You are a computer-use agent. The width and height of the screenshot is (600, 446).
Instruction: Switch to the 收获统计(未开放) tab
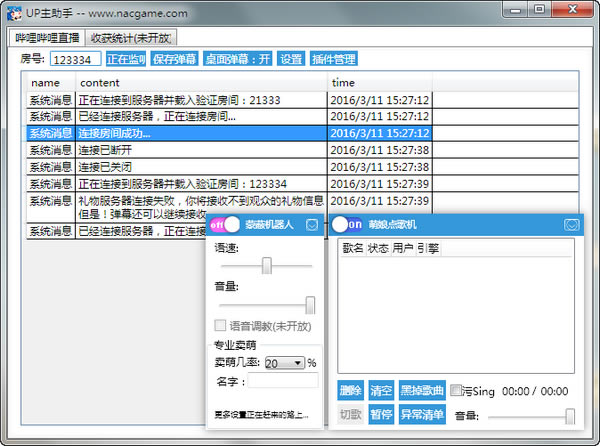(129, 38)
